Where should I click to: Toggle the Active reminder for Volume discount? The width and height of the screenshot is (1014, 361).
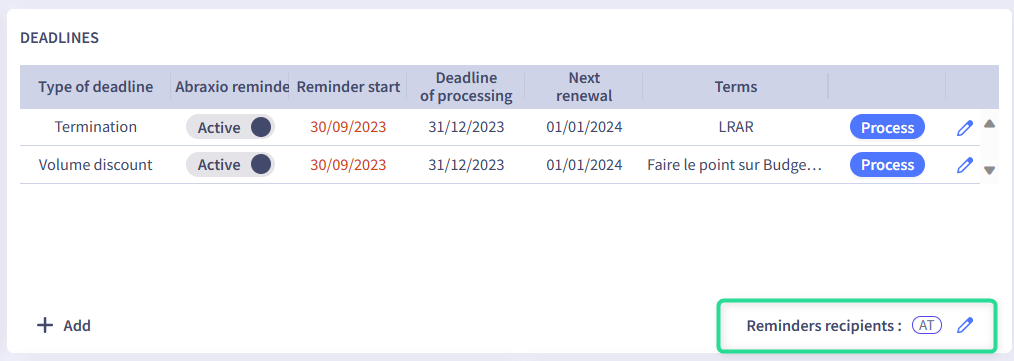point(230,165)
